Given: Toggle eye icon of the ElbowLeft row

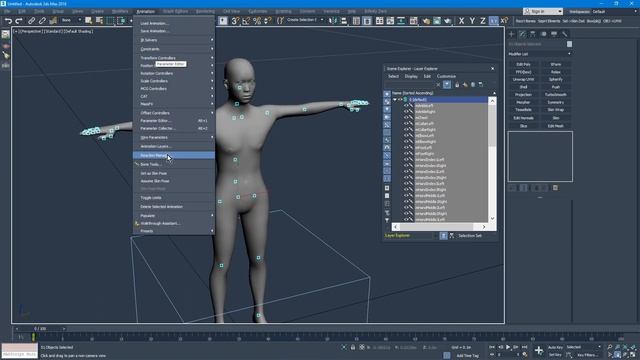Looking at the screenshot, I should point(406,136).
